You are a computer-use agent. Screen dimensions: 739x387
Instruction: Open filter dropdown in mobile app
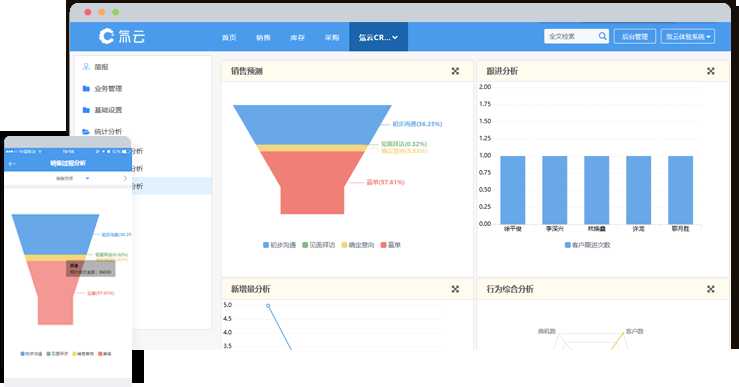(73, 179)
